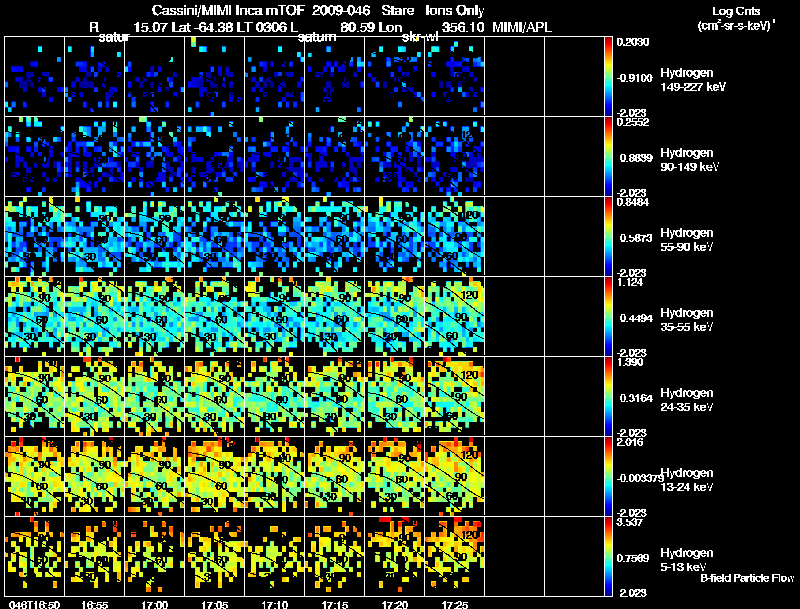The width and height of the screenshot is (800, 609).
Task: Click the Hydrogen 35-55 keV color bar
Action: click(608, 317)
